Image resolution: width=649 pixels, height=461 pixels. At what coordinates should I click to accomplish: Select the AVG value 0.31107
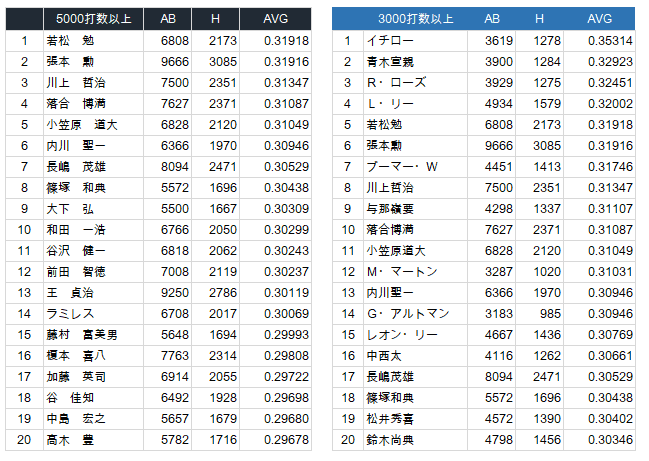click(610, 209)
